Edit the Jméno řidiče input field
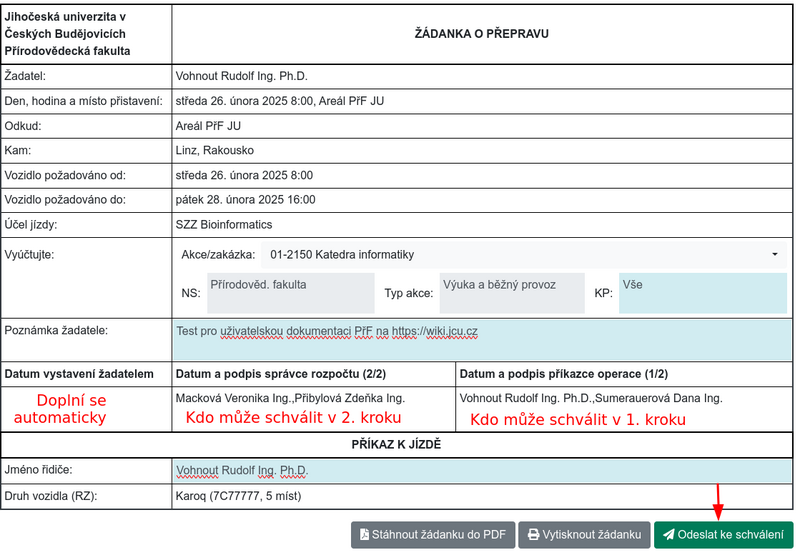 tap(480, 470)
